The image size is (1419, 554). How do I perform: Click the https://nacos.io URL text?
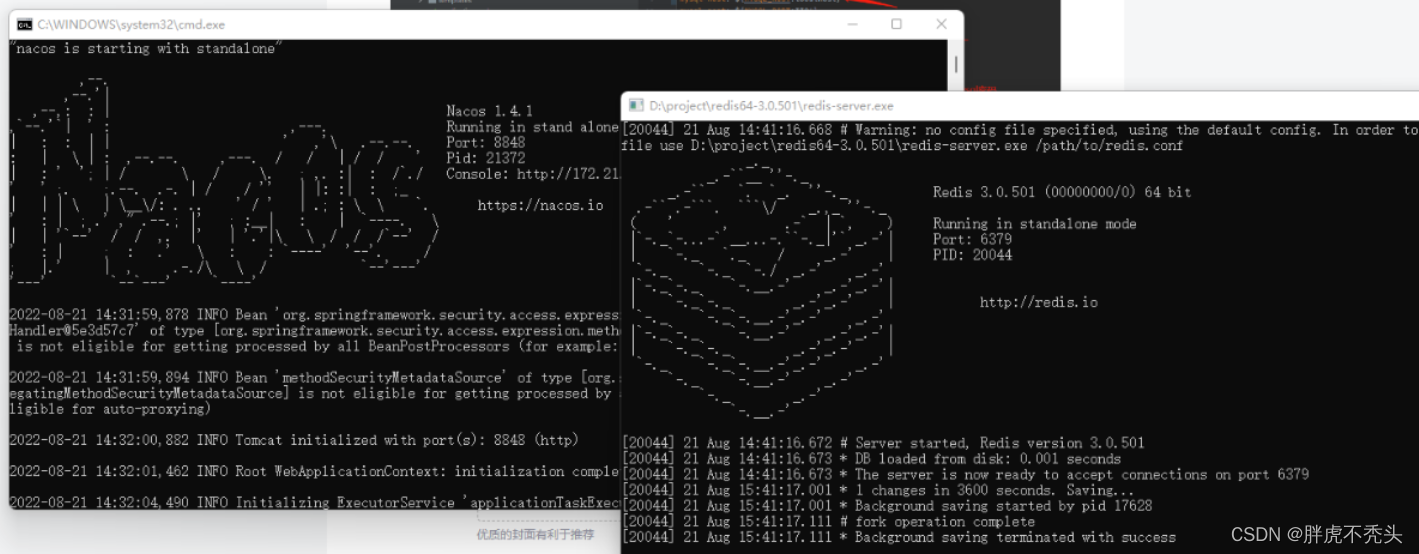tap(540, 205)
